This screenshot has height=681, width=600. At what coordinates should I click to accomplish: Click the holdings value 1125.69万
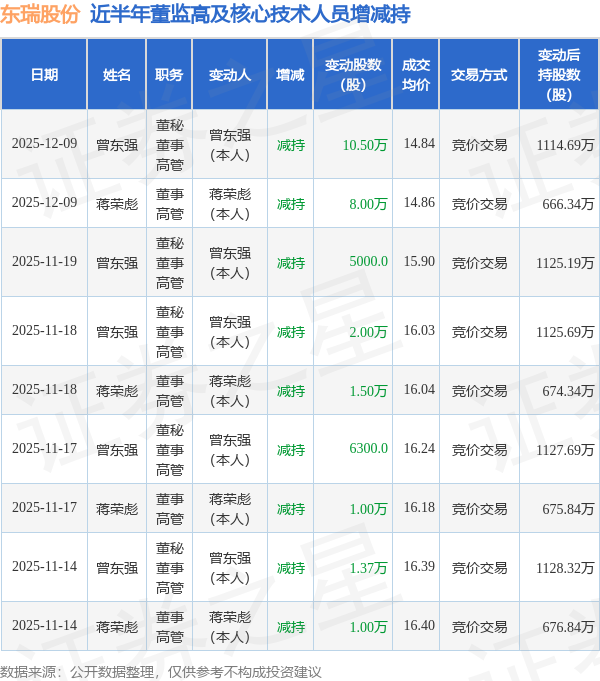pyautogui.click(x=565, y=332)
